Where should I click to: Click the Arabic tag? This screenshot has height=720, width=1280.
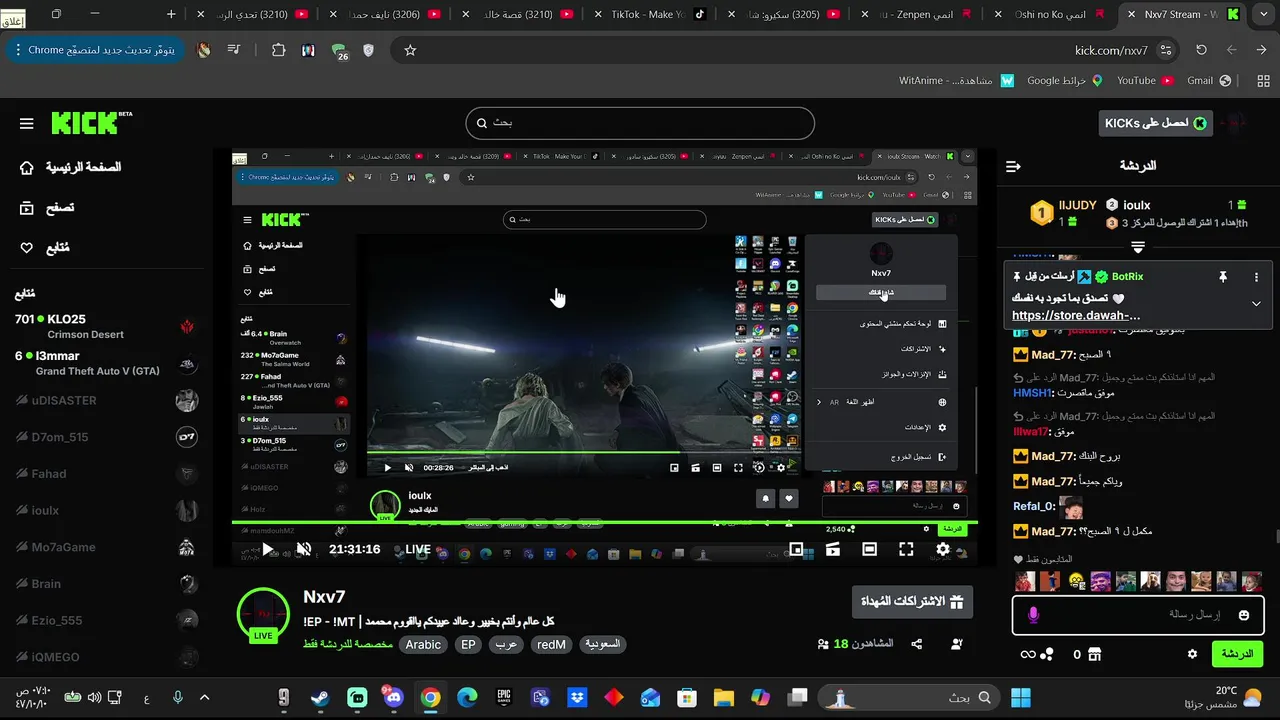pyautogui.click(x=423, y=645)
